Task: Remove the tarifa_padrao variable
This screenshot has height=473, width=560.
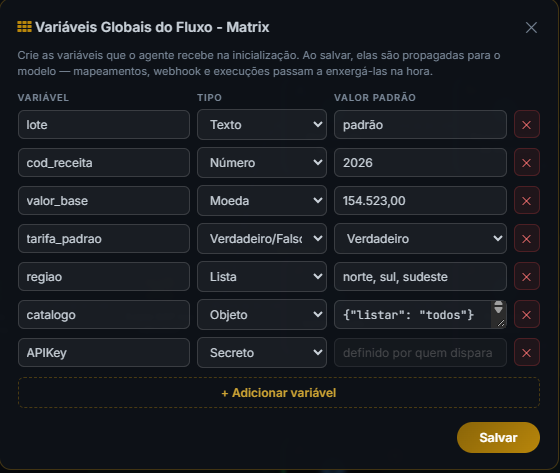Action: tap(526, 239)
